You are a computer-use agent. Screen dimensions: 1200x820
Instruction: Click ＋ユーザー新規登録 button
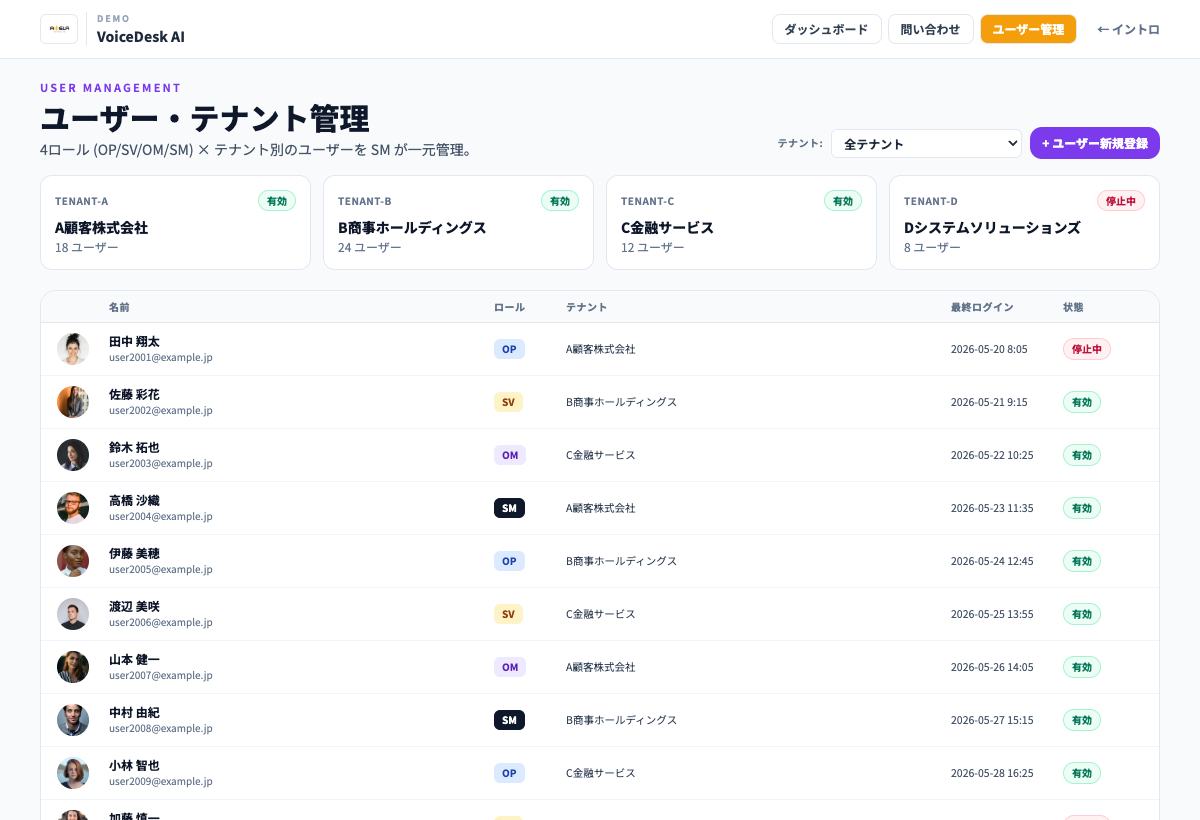(1095, 143)
